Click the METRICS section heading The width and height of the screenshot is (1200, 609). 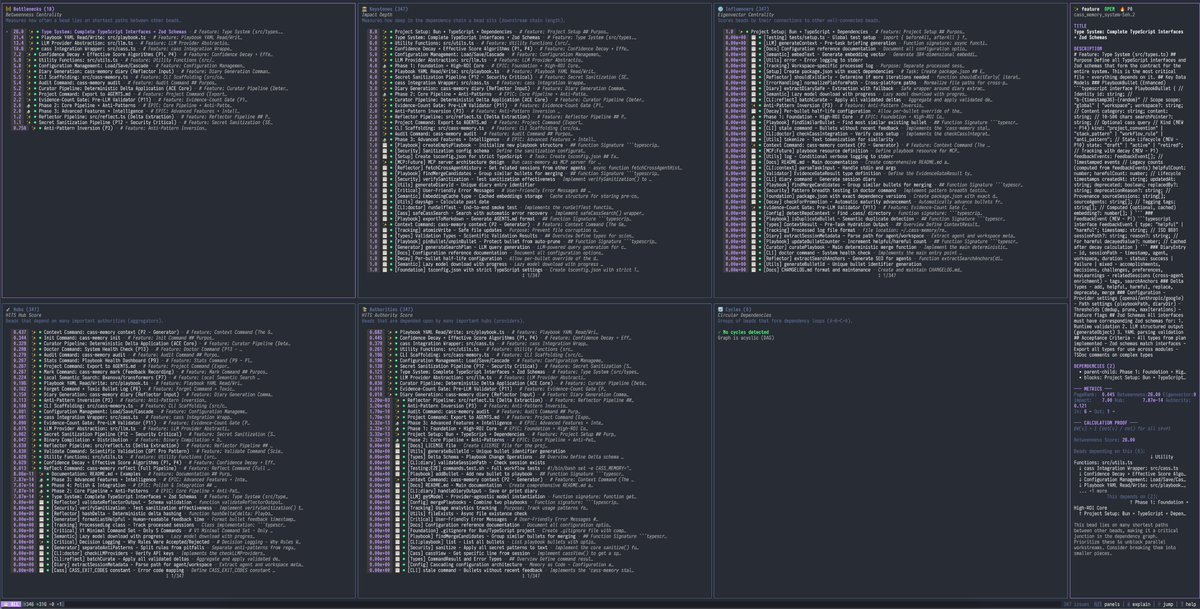click(1093, 389)
